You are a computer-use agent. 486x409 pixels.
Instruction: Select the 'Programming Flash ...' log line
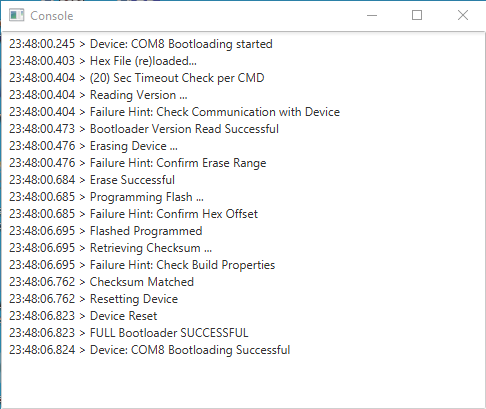[x=106, y=197]
